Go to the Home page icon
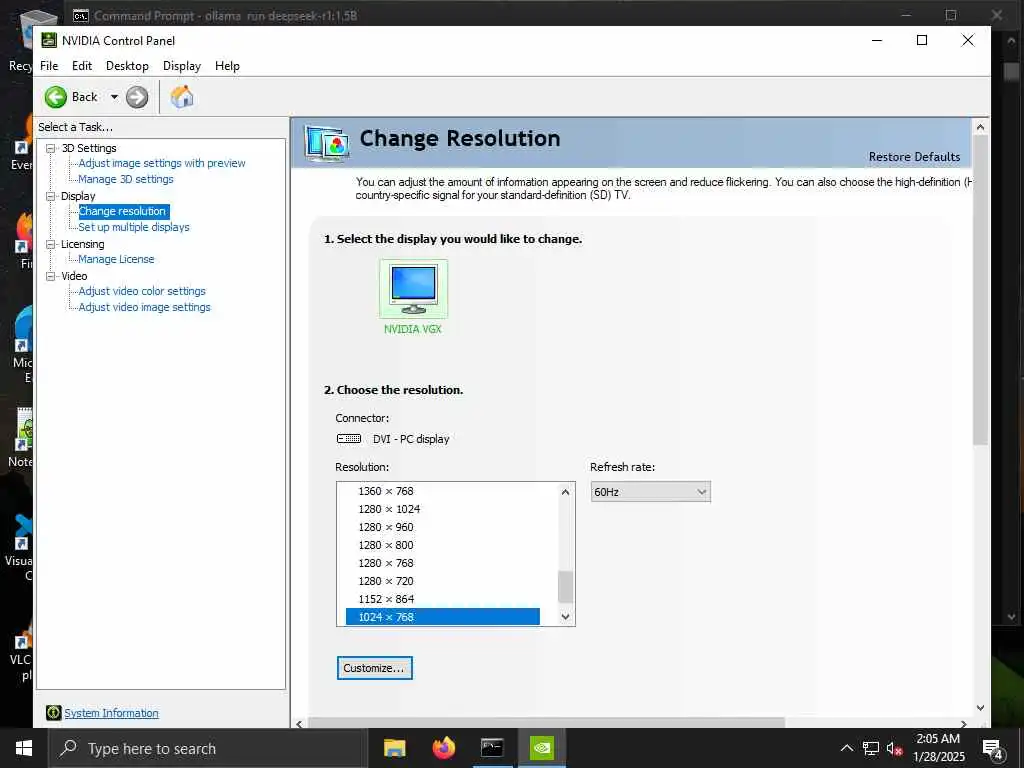1024x768 pixels. [182, 97]
